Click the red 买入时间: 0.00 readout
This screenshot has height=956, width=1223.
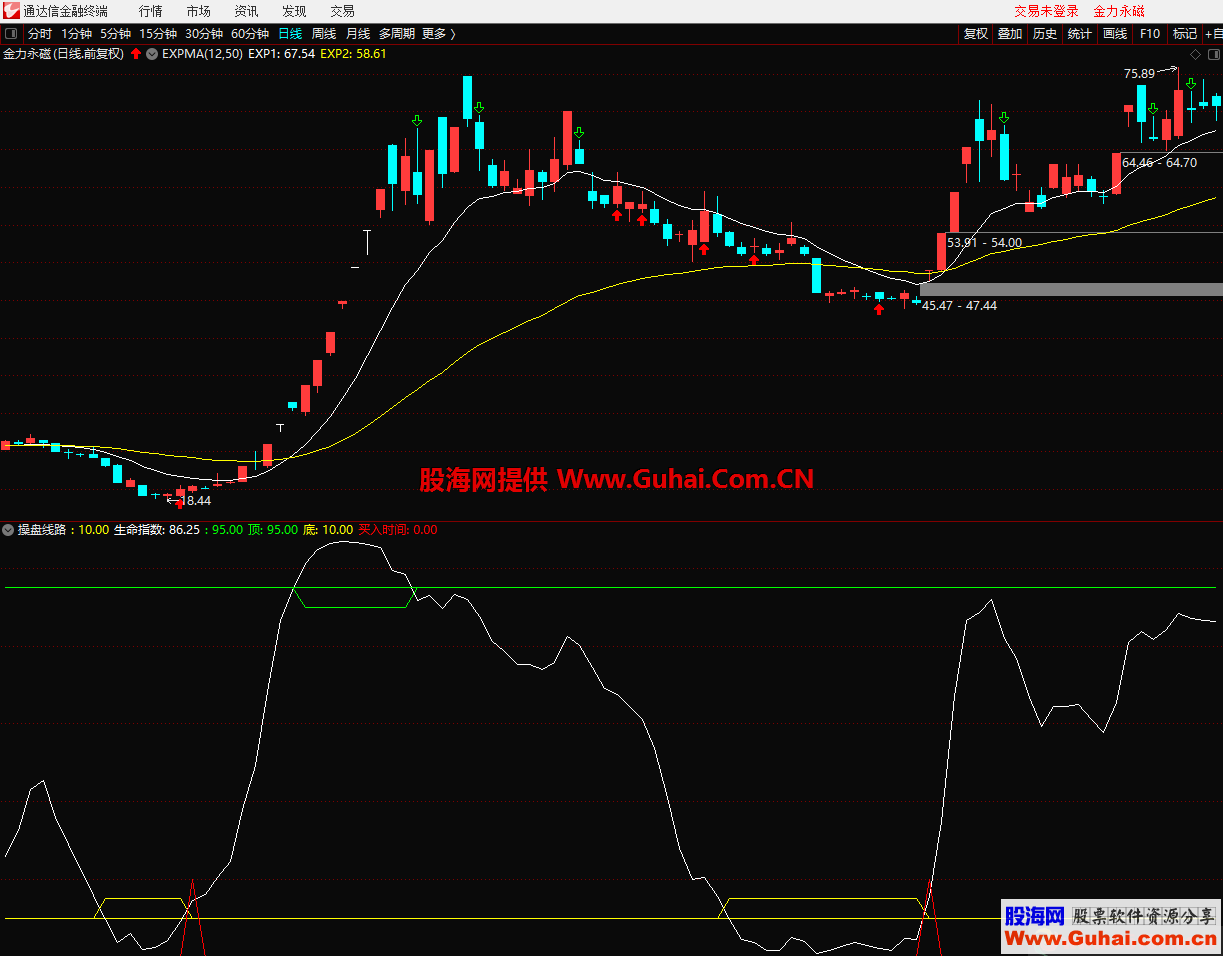click(x=398, y=530)
